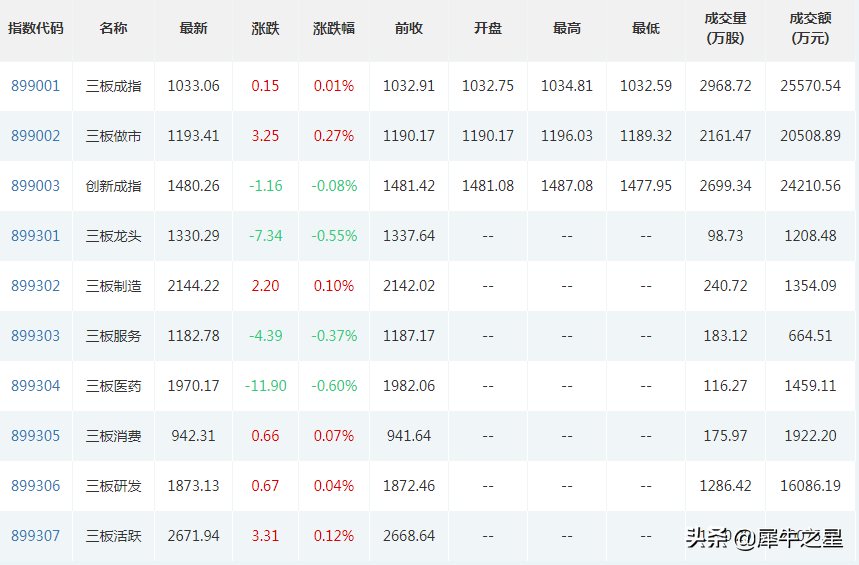Viewport: 859px width, 565px height.
Task: Click latest value 1033.06
Action: 193,86
